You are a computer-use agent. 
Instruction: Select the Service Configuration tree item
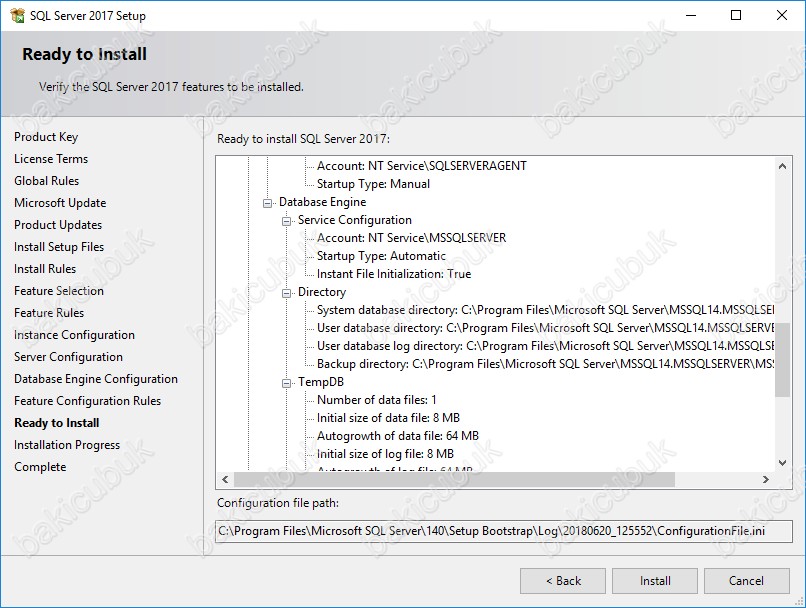point(355,220)
